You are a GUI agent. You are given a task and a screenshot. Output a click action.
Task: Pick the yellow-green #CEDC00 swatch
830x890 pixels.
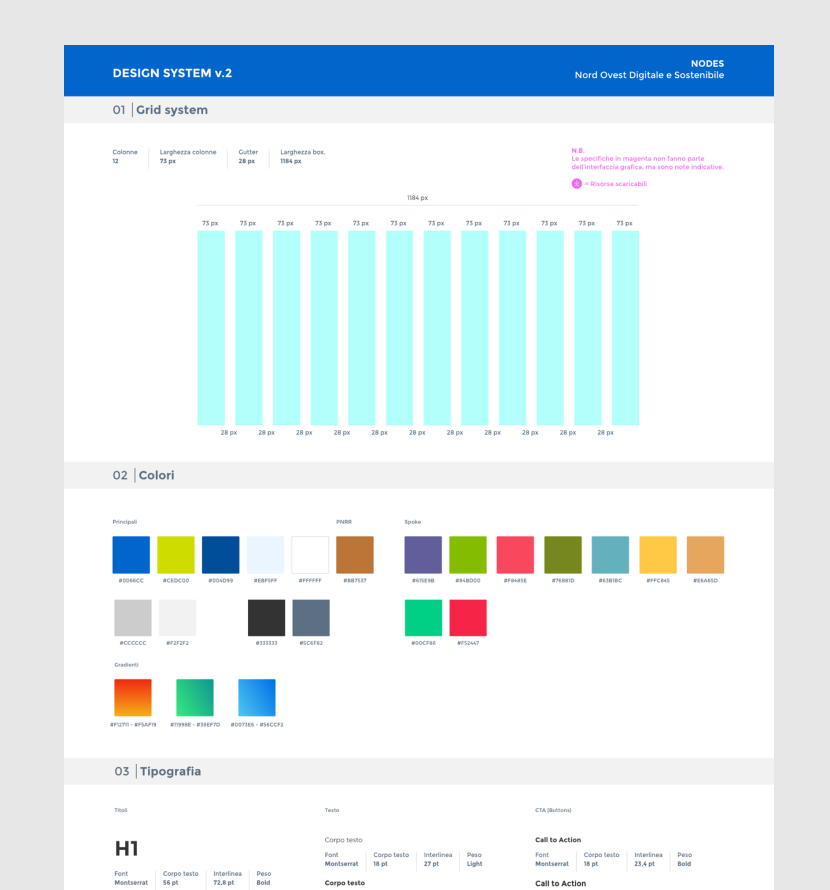point(176,555)
